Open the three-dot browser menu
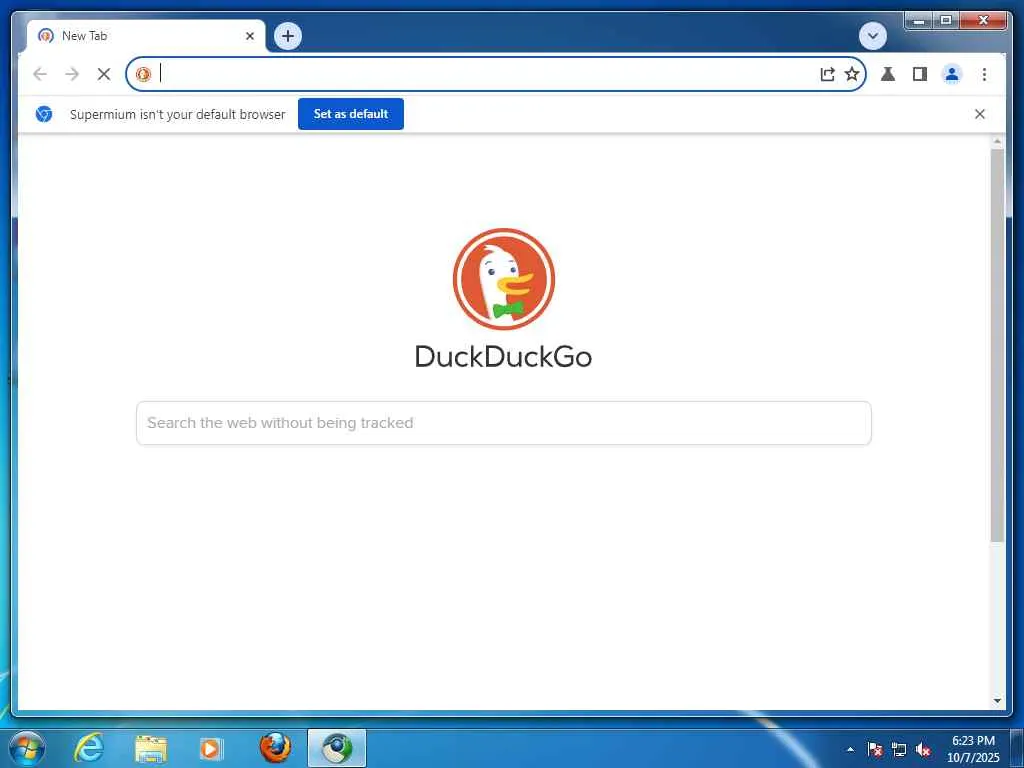 984,74
